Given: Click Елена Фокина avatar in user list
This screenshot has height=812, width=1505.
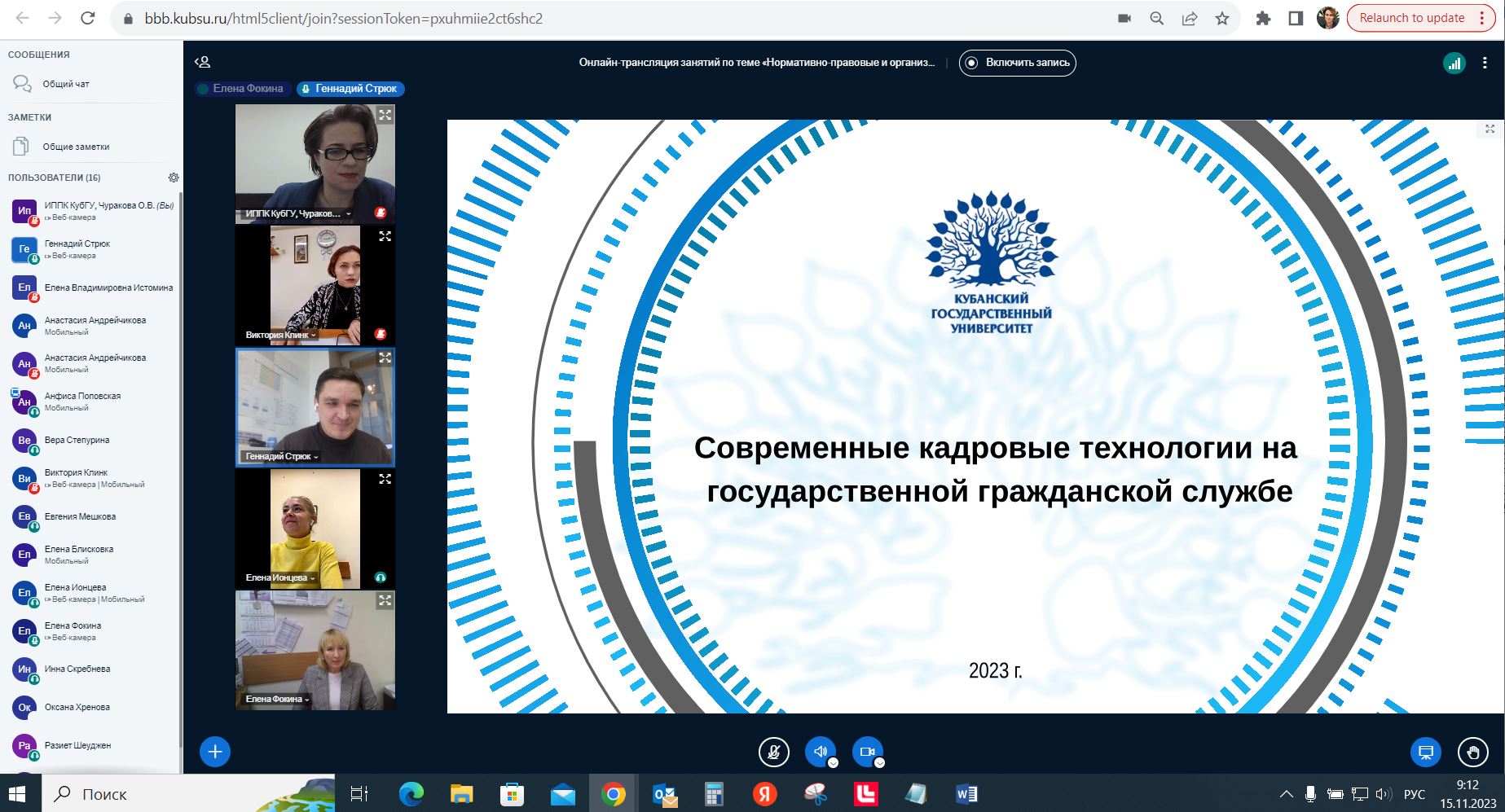Looking at the screenshot, I should click(24, 630).
